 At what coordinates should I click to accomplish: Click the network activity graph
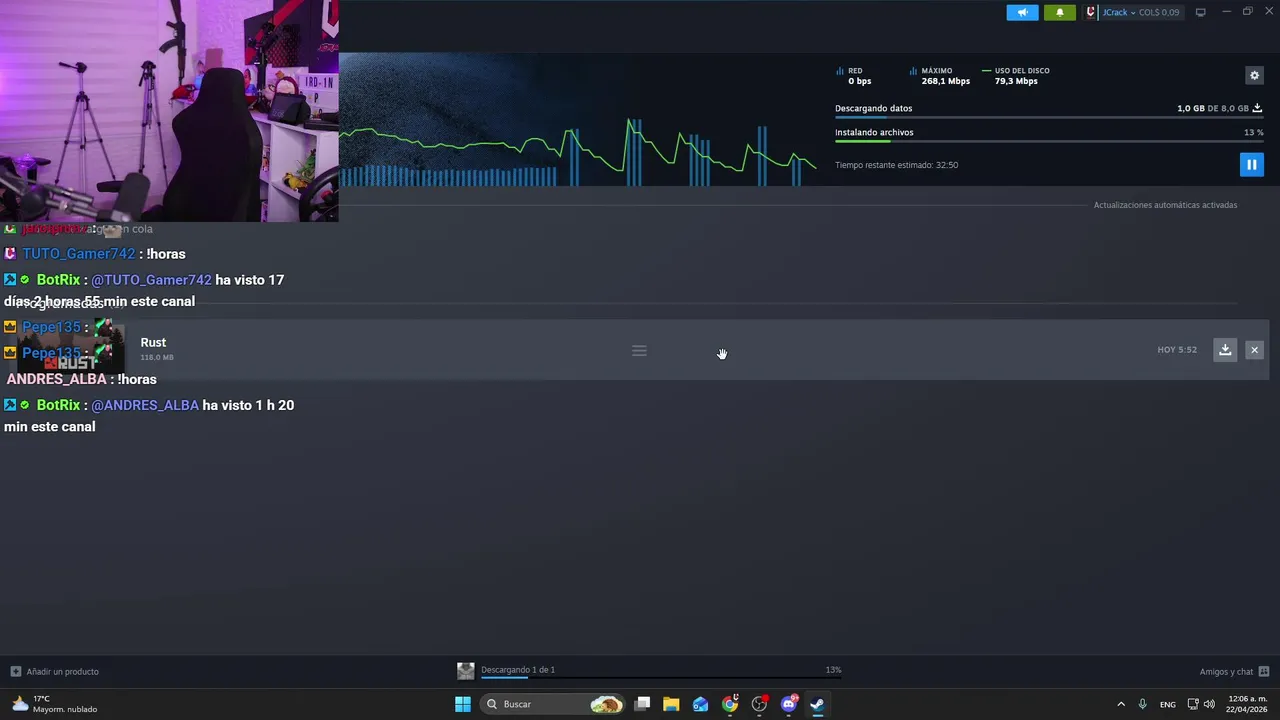click(578, 150)
